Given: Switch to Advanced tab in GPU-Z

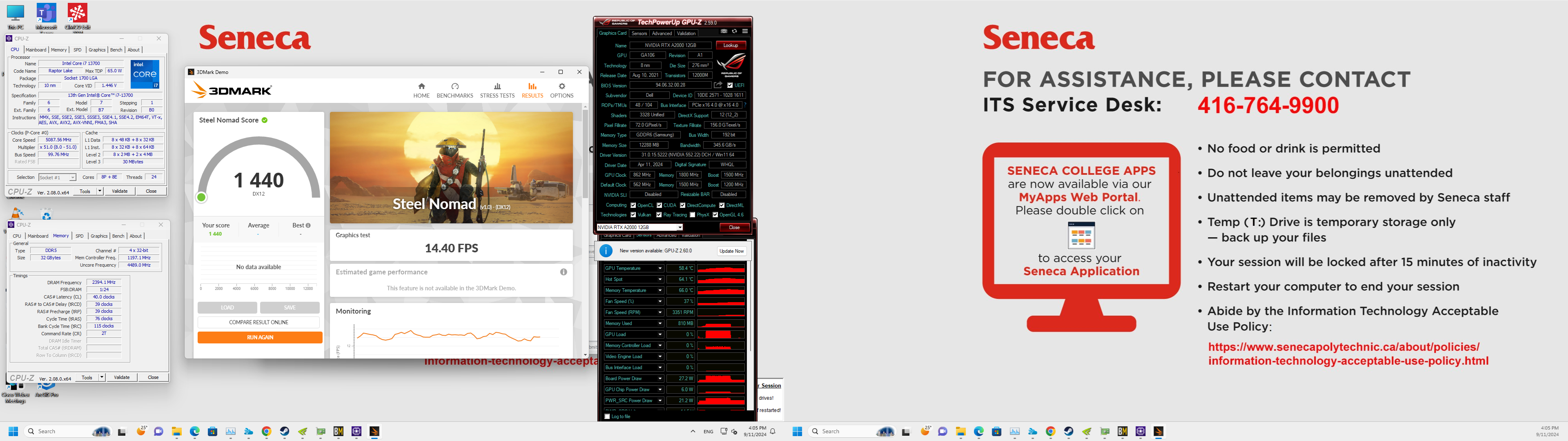Looking at the screenshot, I should pos(661,33).
